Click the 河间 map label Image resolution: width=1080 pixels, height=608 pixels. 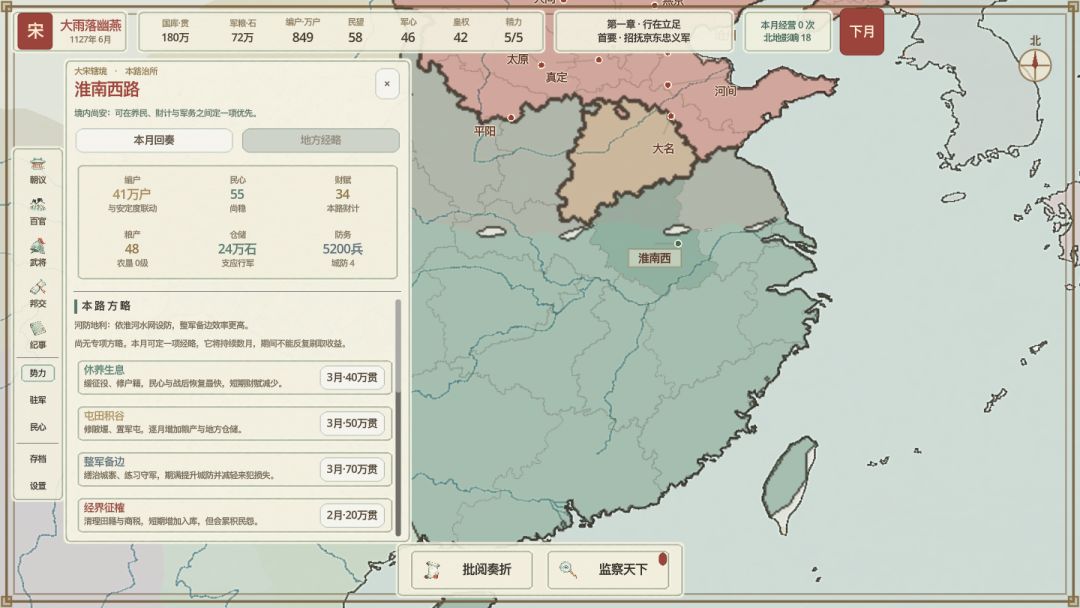point(725,91)
